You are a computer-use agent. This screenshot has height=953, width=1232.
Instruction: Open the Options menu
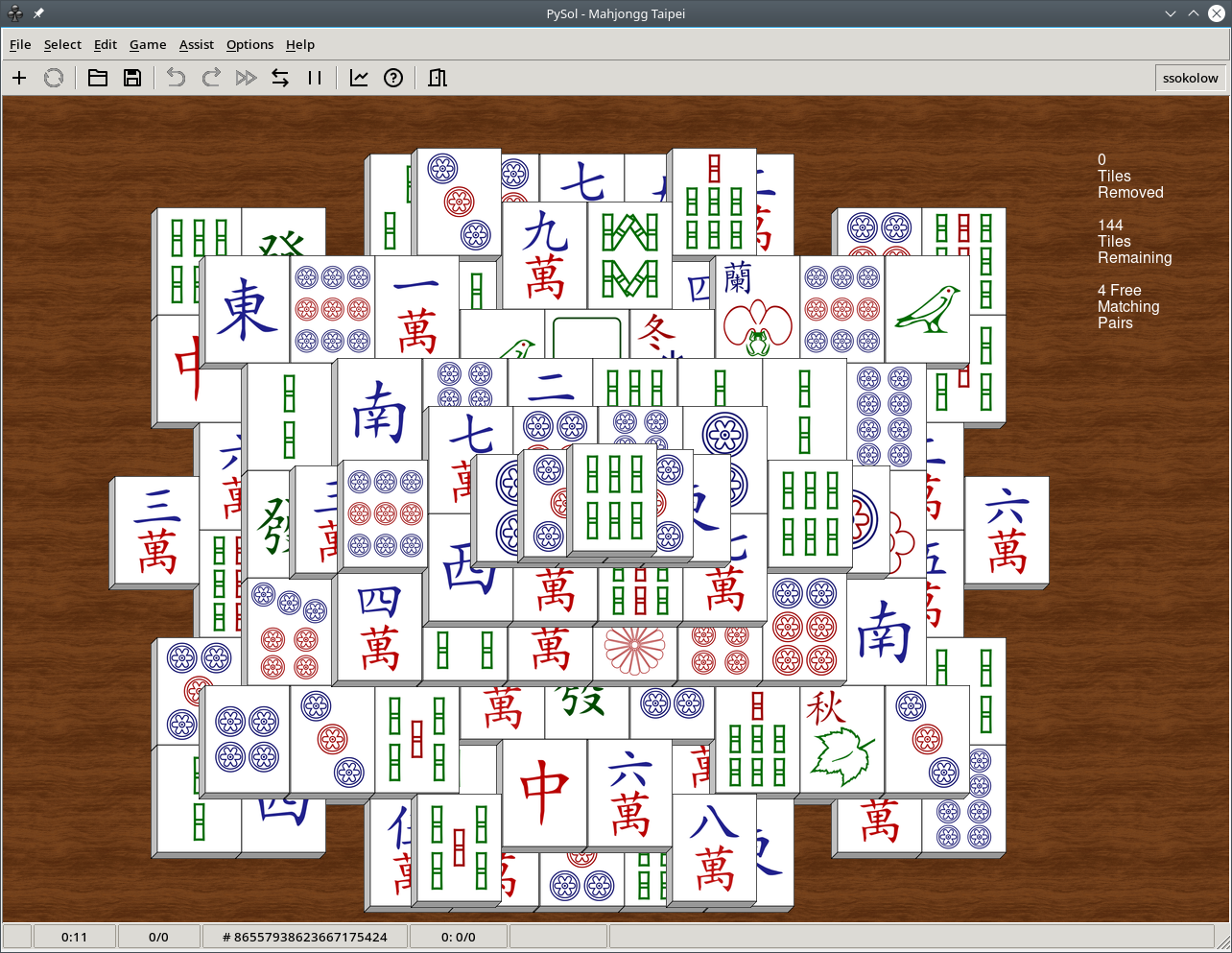point(249,44)
